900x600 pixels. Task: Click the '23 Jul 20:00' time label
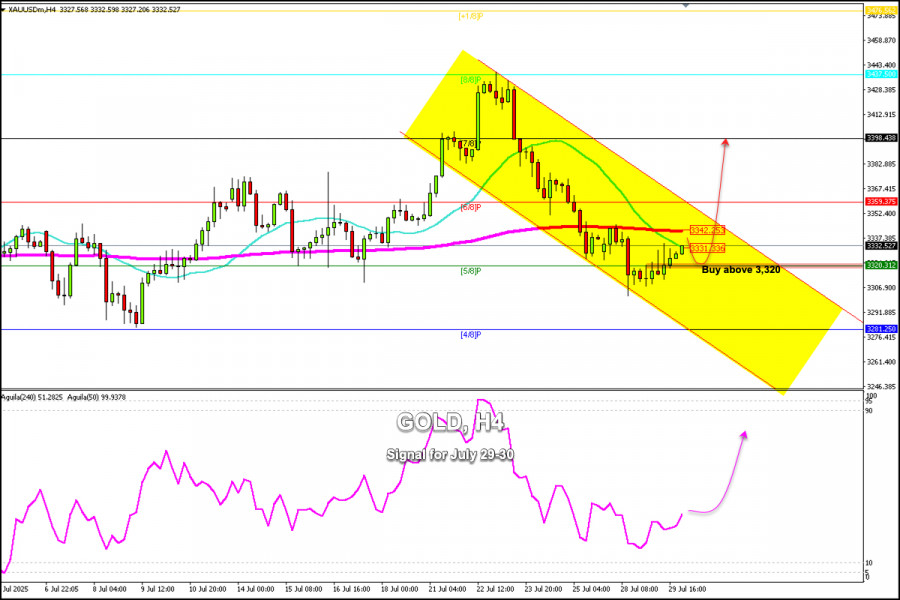tap(543, 589)
